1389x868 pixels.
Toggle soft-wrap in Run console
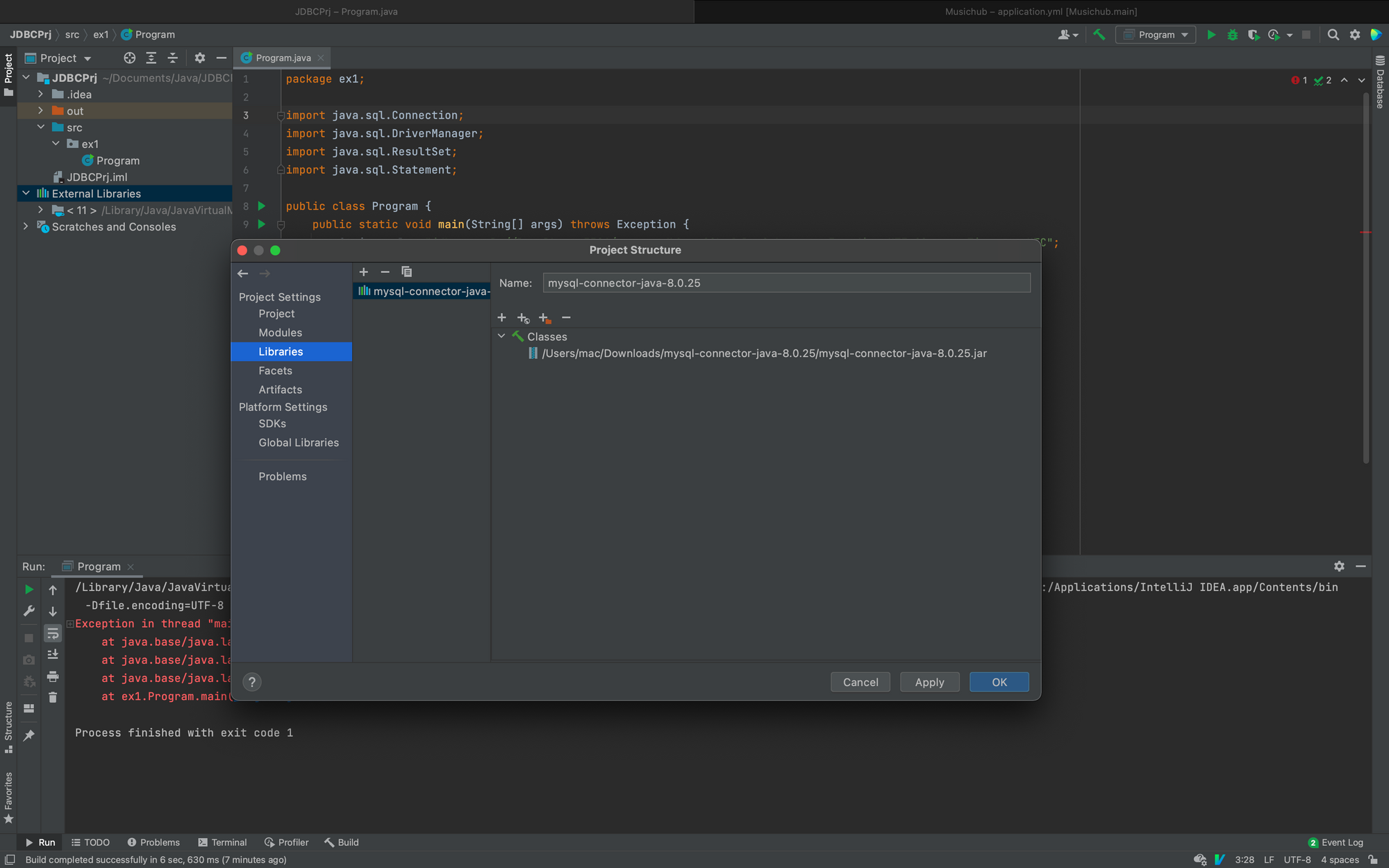53,633
